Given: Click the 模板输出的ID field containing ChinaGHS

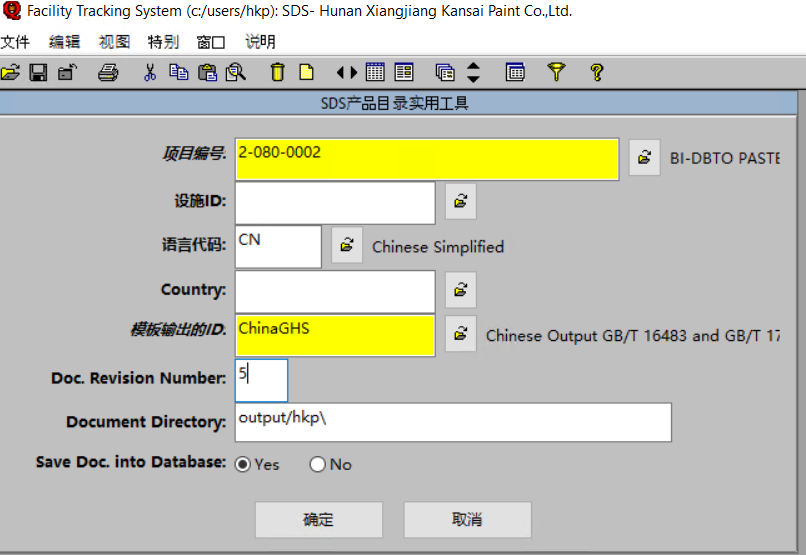Looking at the screenshot, I should click(335, 336).
